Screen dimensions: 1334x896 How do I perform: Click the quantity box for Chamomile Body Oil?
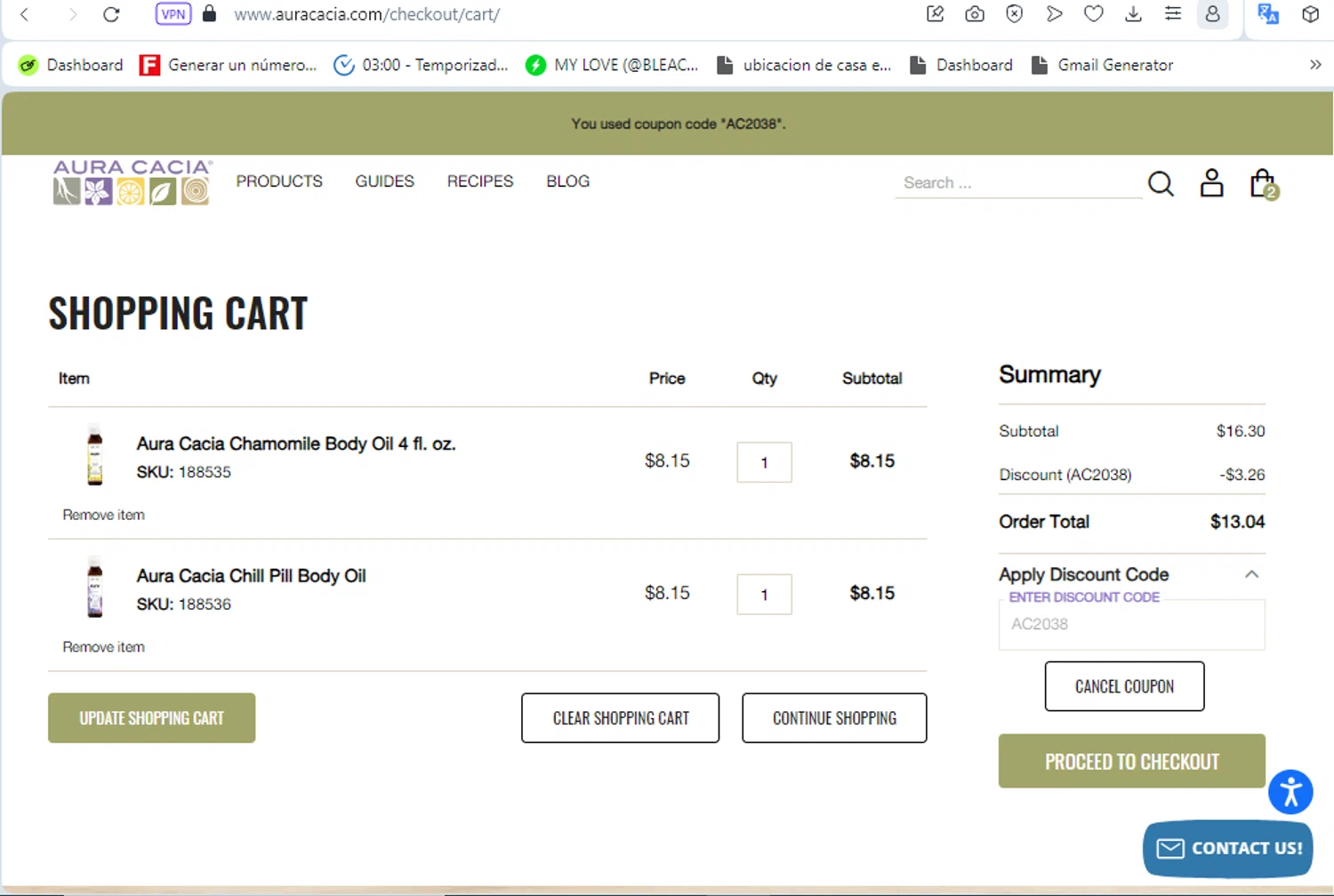(764, 462)
